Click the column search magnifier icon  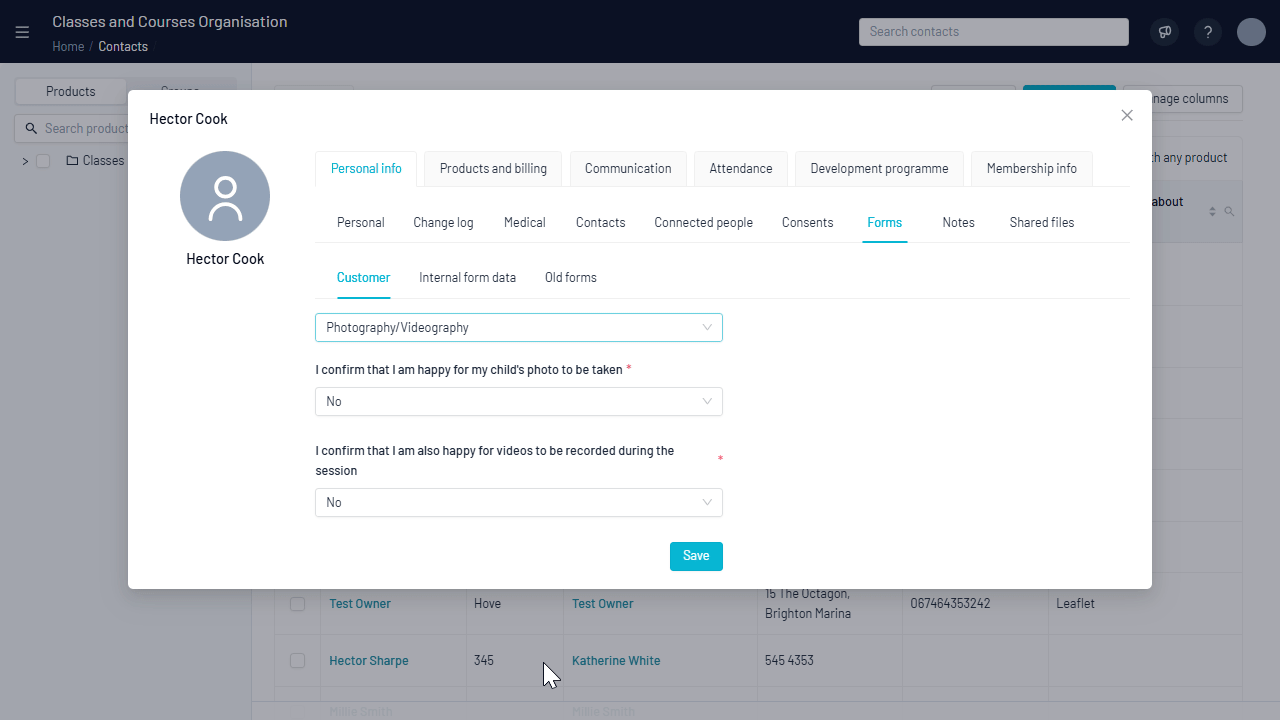point(1229,212)
